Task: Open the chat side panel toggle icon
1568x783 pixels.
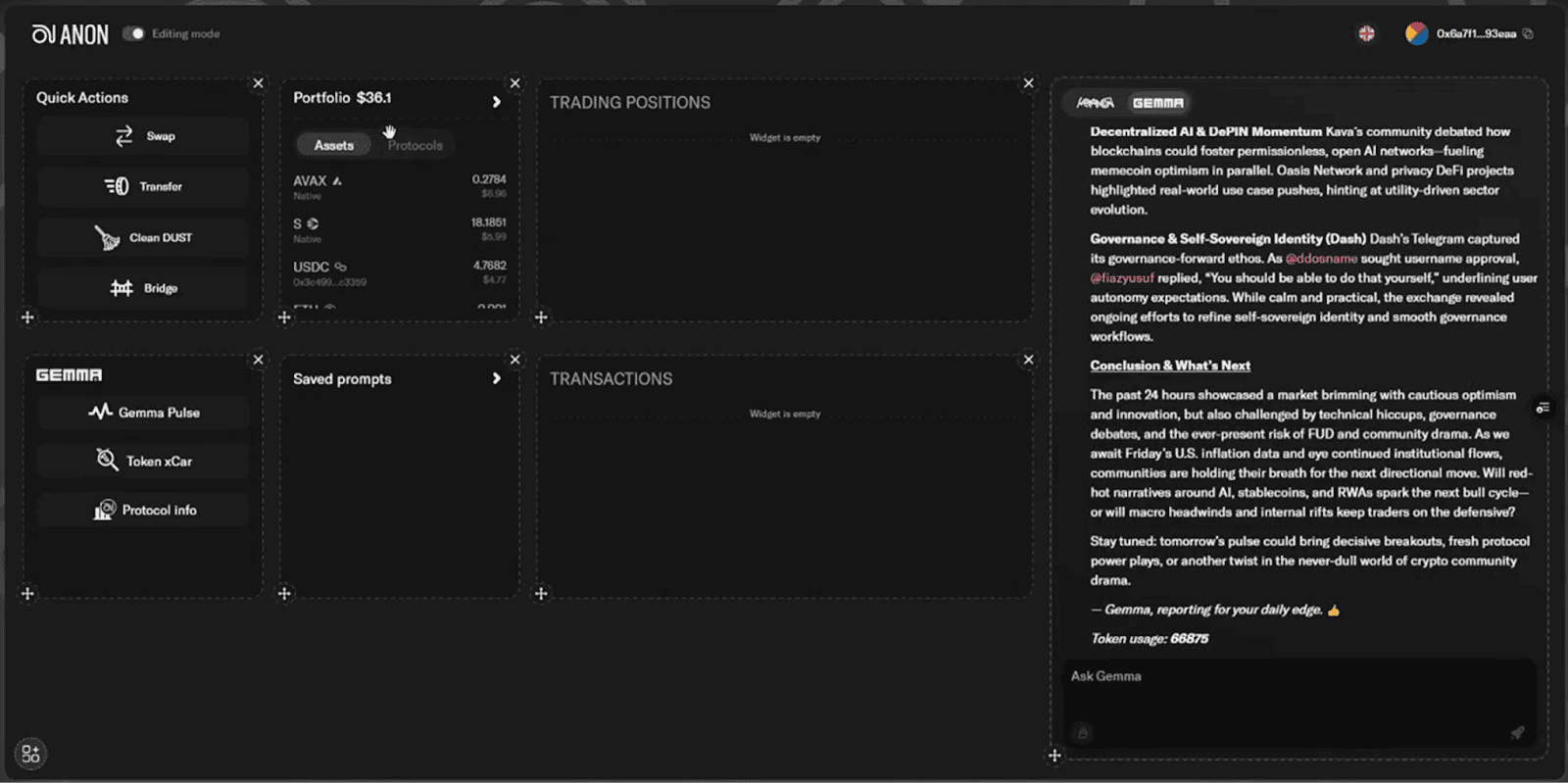Action: [1543, 408]
